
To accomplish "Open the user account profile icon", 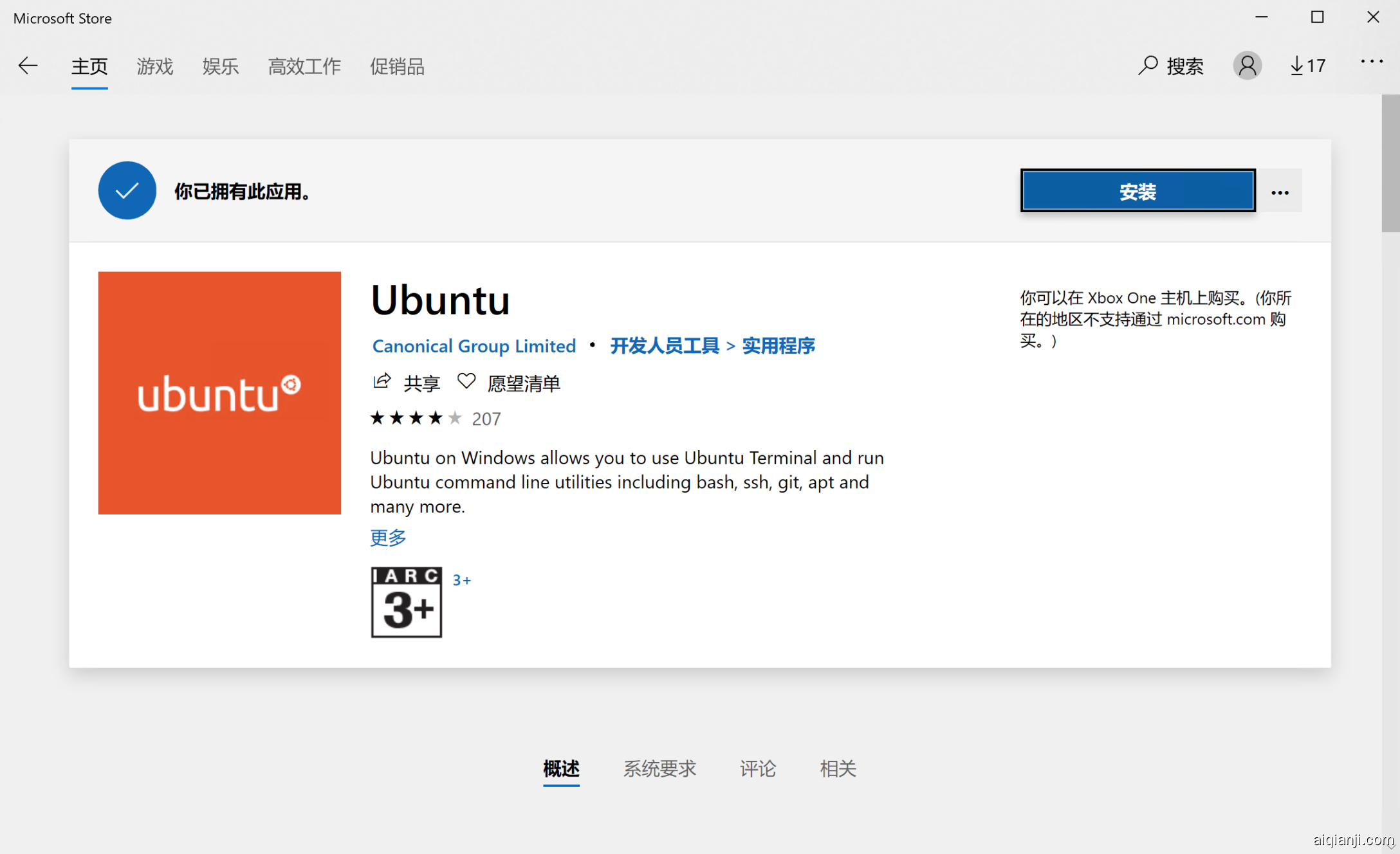I will 1247,65.
